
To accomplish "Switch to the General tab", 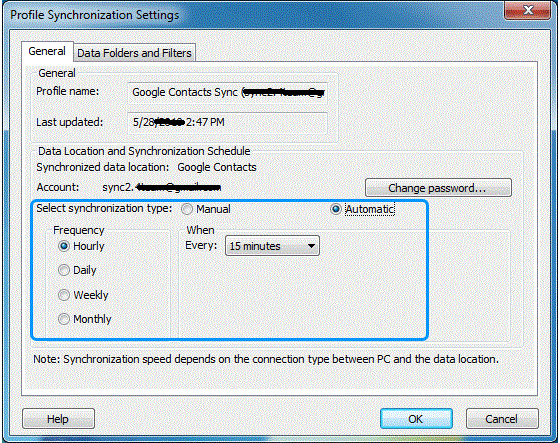I will click(x=47, y=51).
